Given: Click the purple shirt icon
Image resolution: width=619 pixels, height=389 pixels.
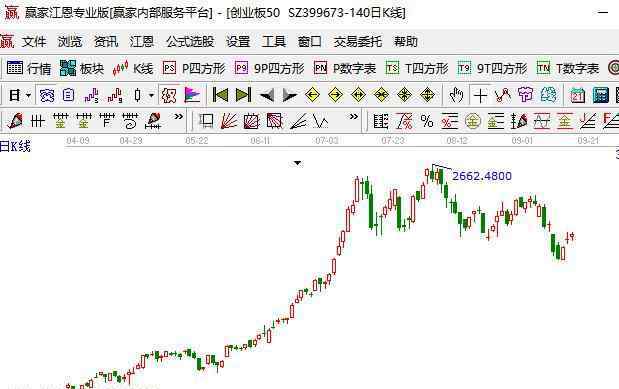Looking at the screenshot, I should click(525, 95).
